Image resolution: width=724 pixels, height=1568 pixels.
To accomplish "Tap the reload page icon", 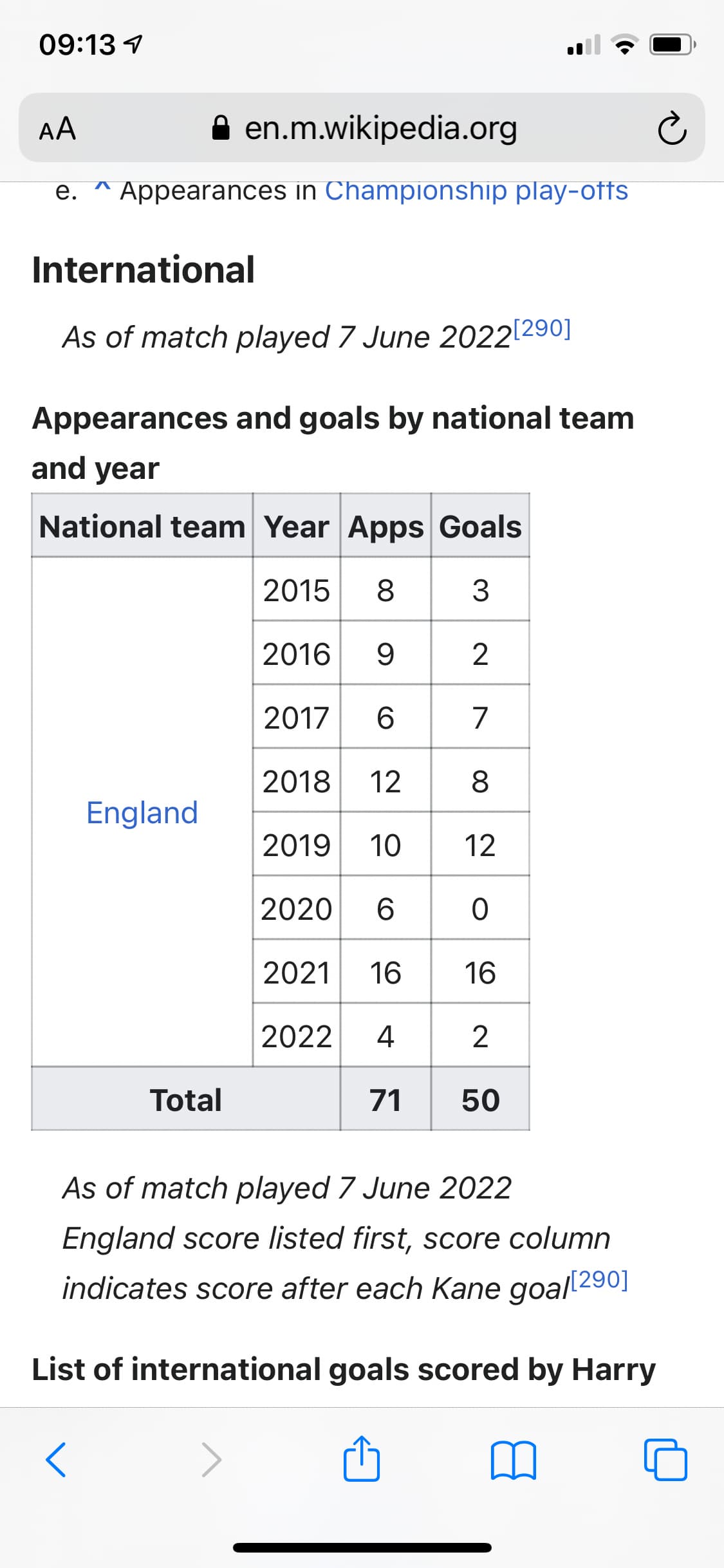I will pos(671,128).
